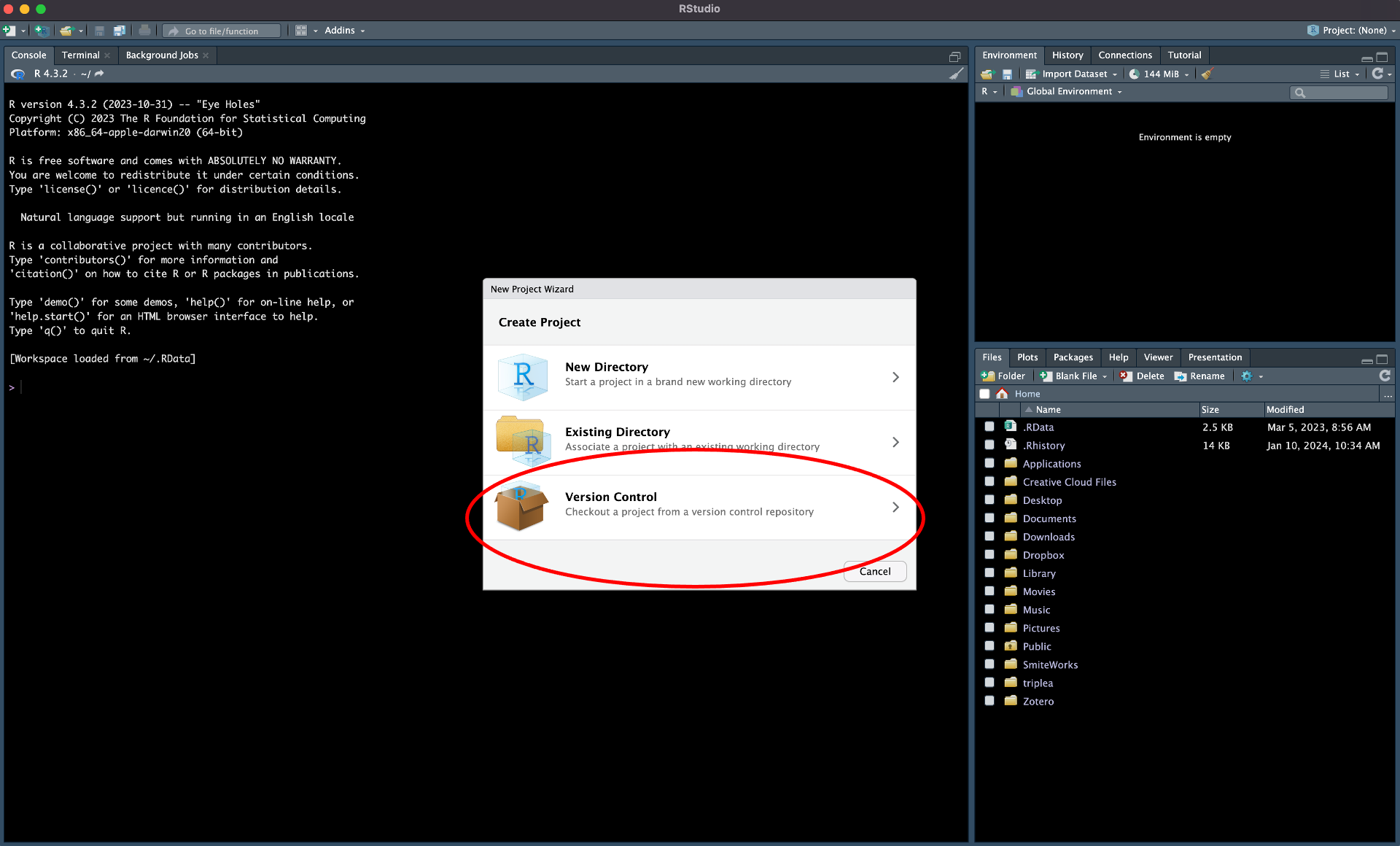Screen dimensions: 1400x846
Task: Click the 144 MiB memory usage indicator
Action: point(1159,73)
